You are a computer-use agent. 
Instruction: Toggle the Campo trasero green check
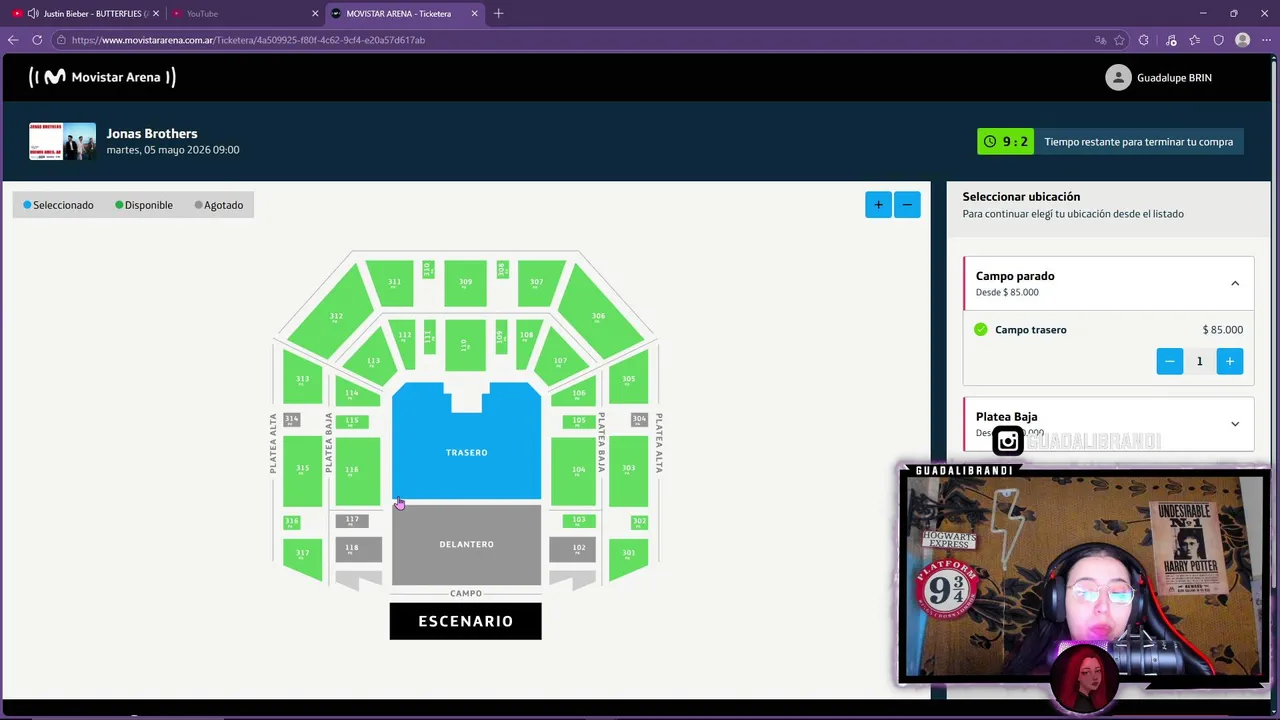tap(981, 330)
